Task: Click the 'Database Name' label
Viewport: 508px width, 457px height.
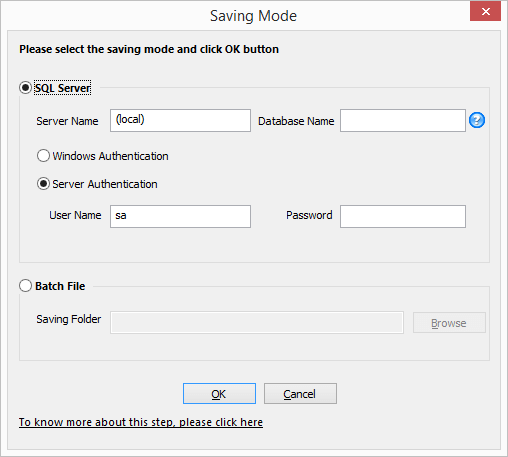Action: click(x=296, y=121)
